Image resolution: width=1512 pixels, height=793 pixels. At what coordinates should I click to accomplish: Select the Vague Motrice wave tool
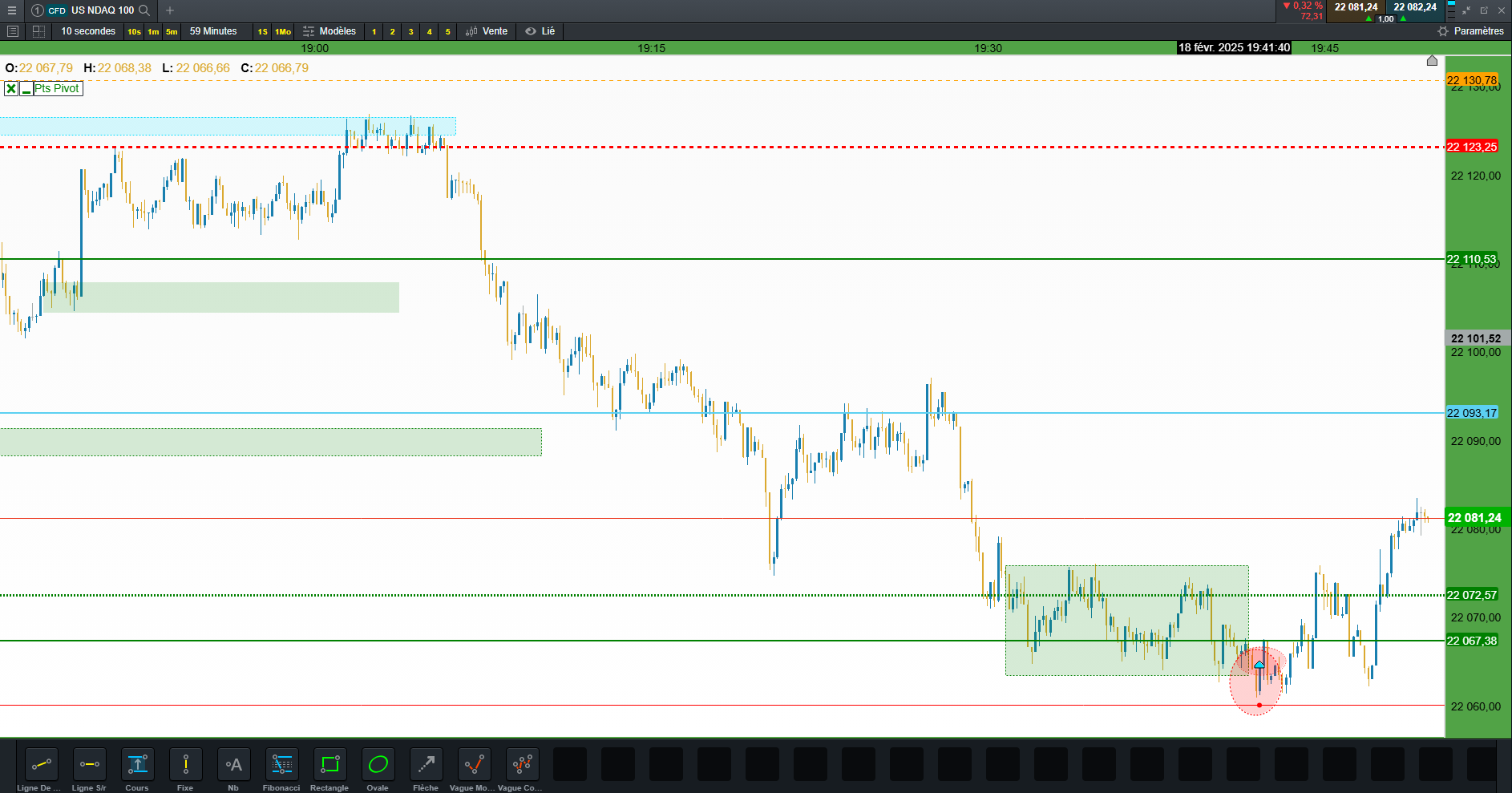tap(474, 764)
